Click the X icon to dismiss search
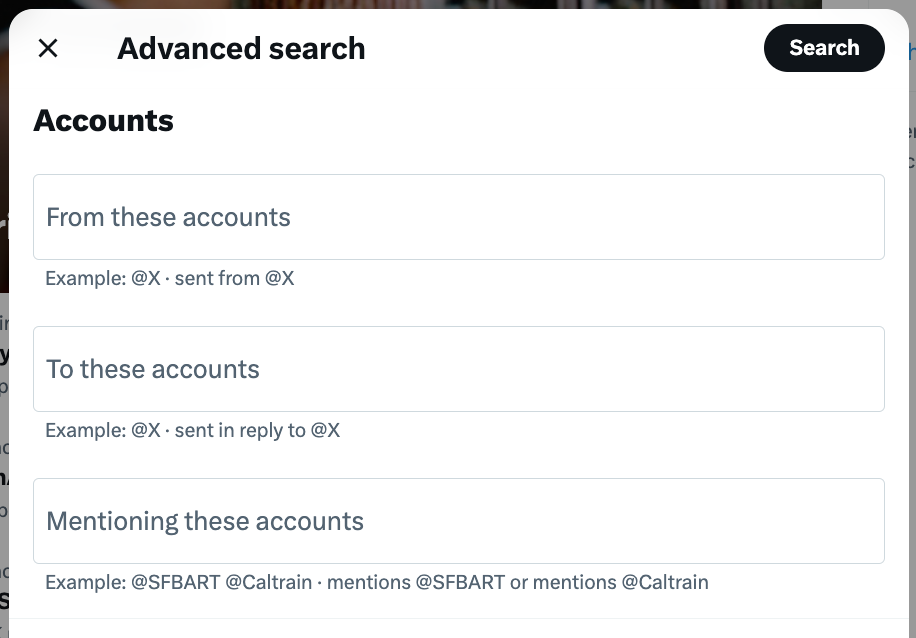 (x=47, y=47)
